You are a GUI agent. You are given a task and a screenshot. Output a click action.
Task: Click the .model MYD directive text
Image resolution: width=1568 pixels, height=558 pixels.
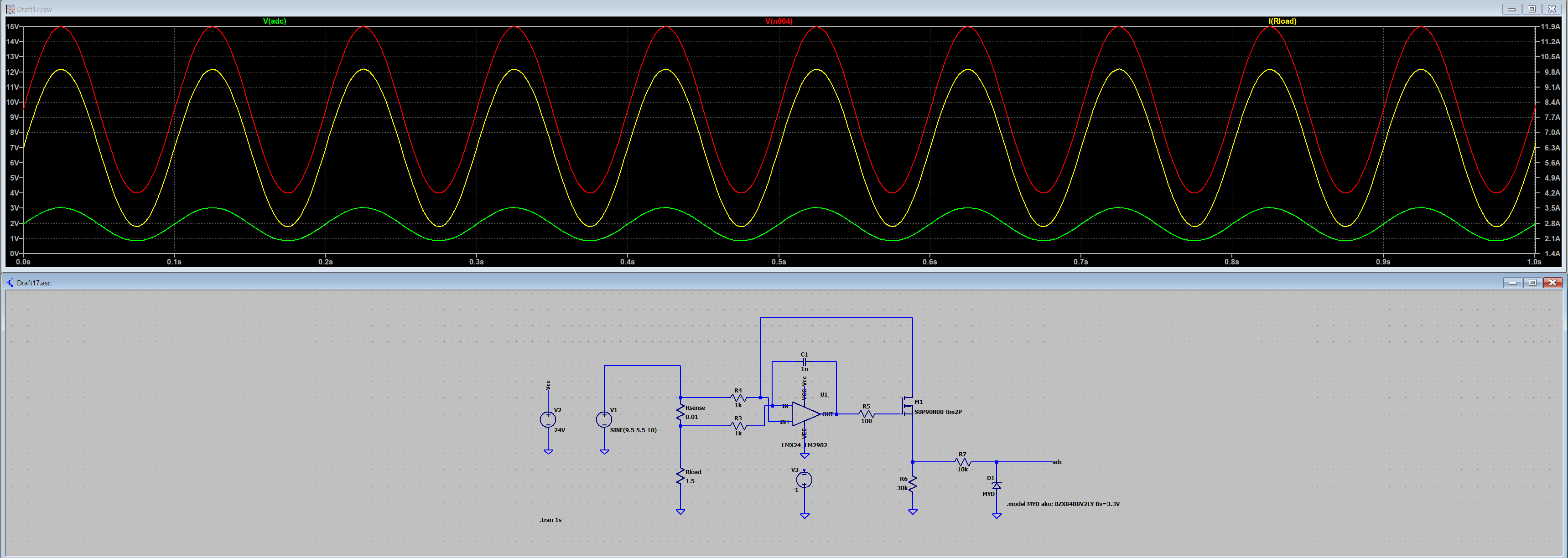pos(1063,504)
